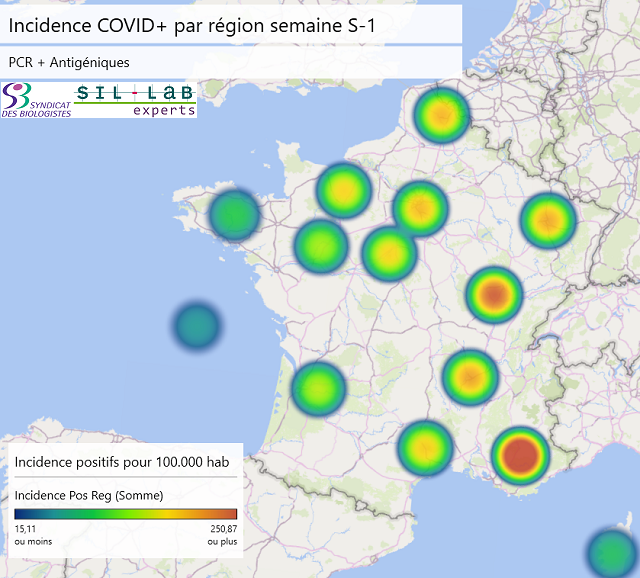This screenshot has height=578, width=640.
Task: Select the Corse bubble at bottom right
Action: tap(613, 553)
